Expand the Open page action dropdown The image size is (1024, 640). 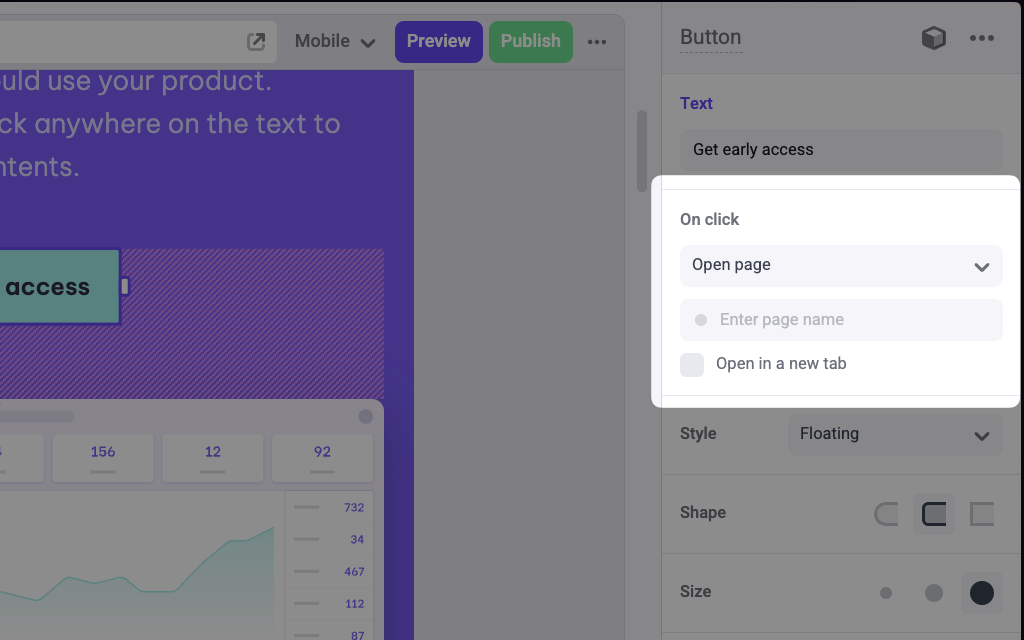point(841,266)
